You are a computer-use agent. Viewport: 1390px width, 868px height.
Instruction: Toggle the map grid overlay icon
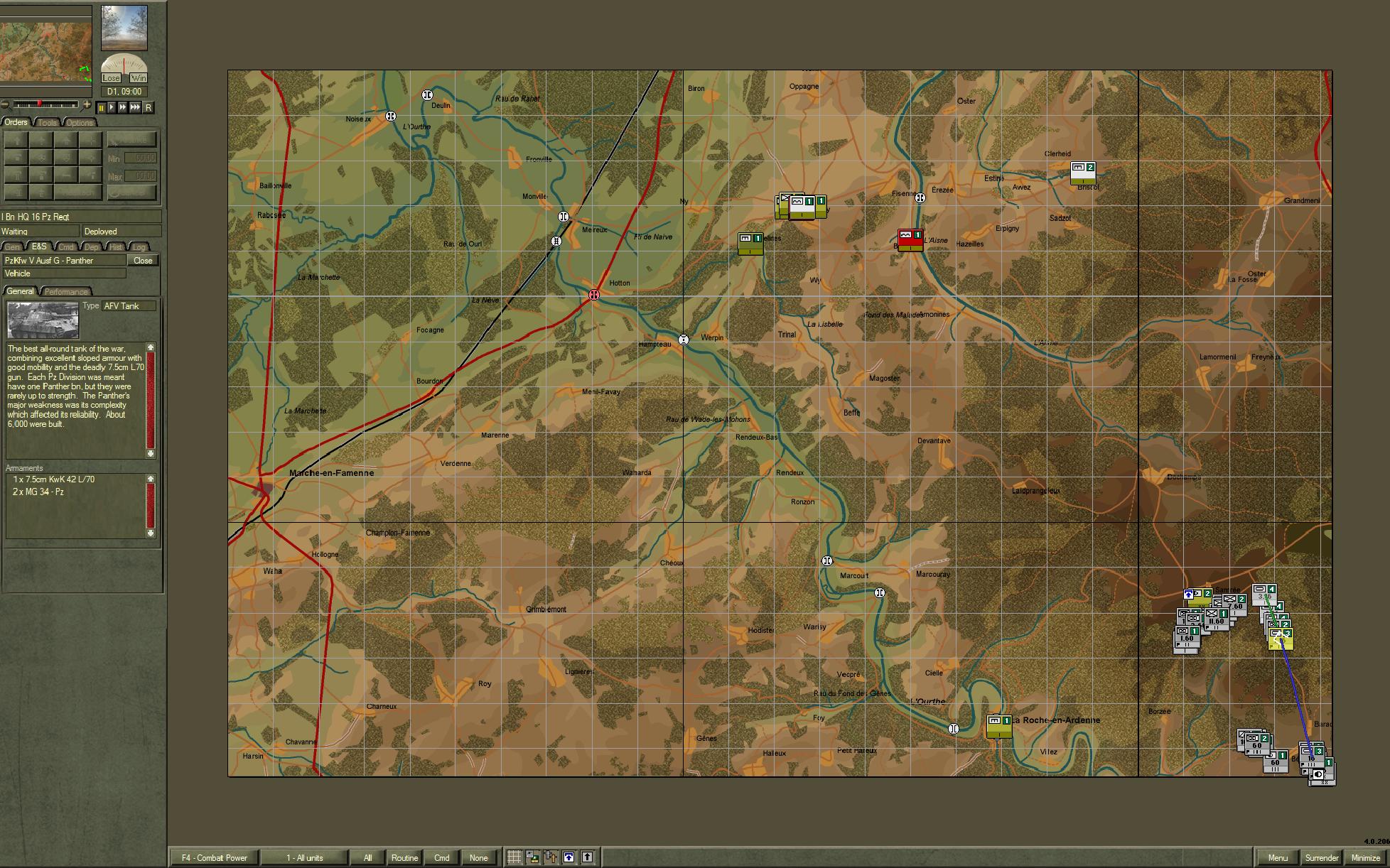pos(514,857)
